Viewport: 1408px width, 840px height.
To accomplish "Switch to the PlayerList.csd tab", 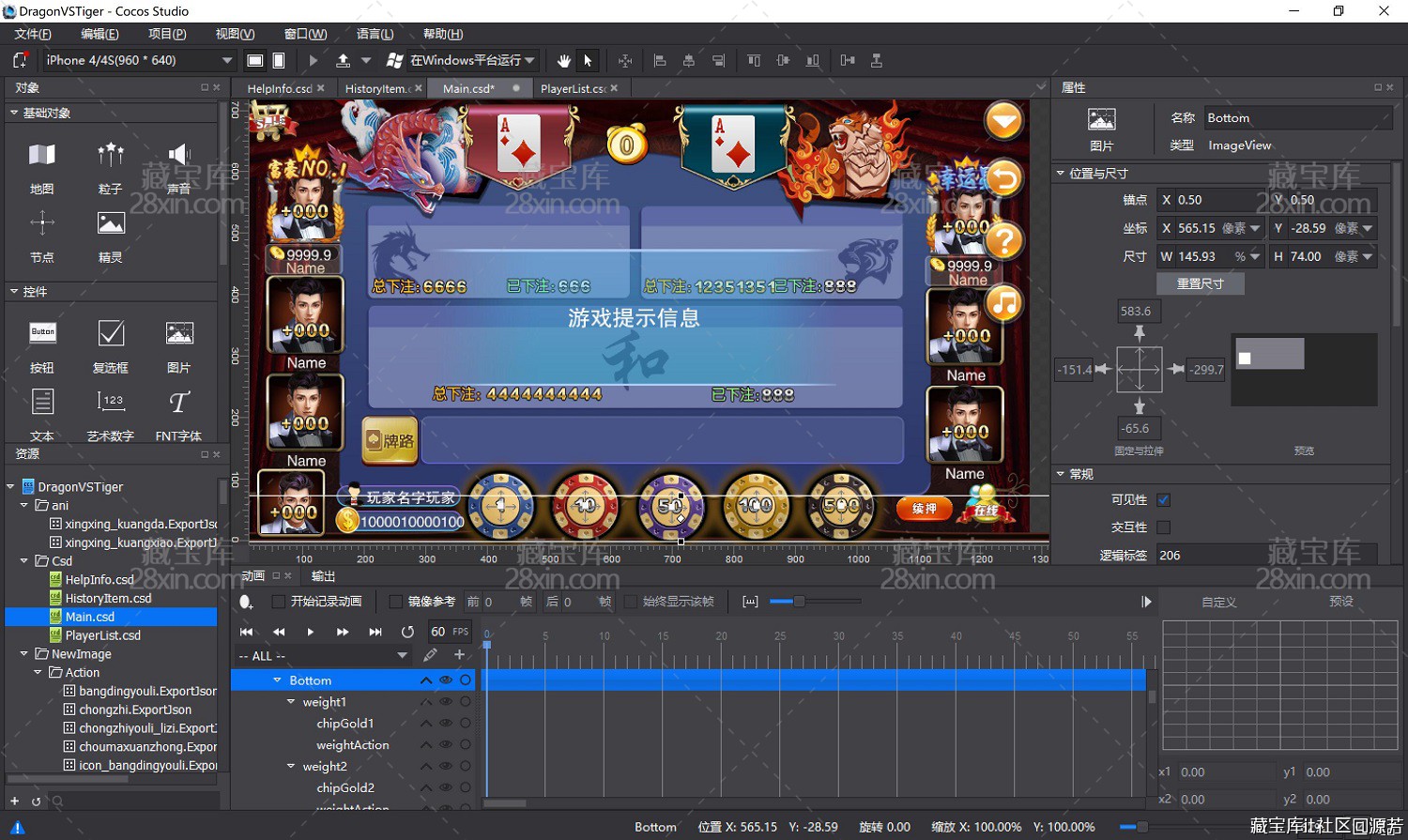I will (573, 88).
